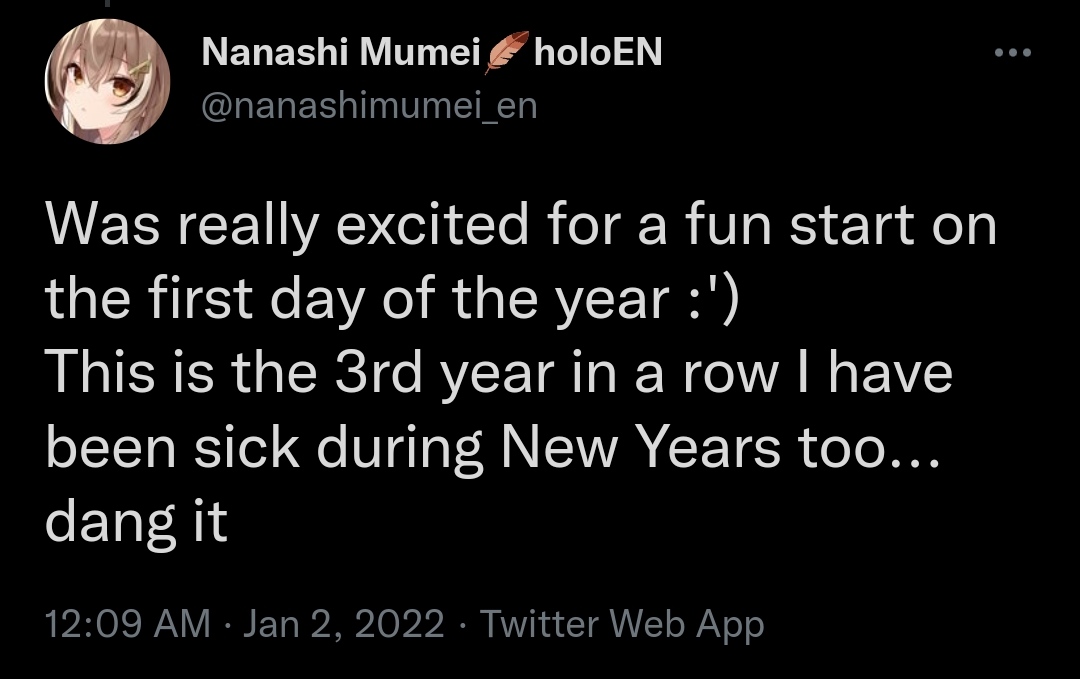
Task: Click the 12:09 AM timestamp
Action: [x=128, y=624]
